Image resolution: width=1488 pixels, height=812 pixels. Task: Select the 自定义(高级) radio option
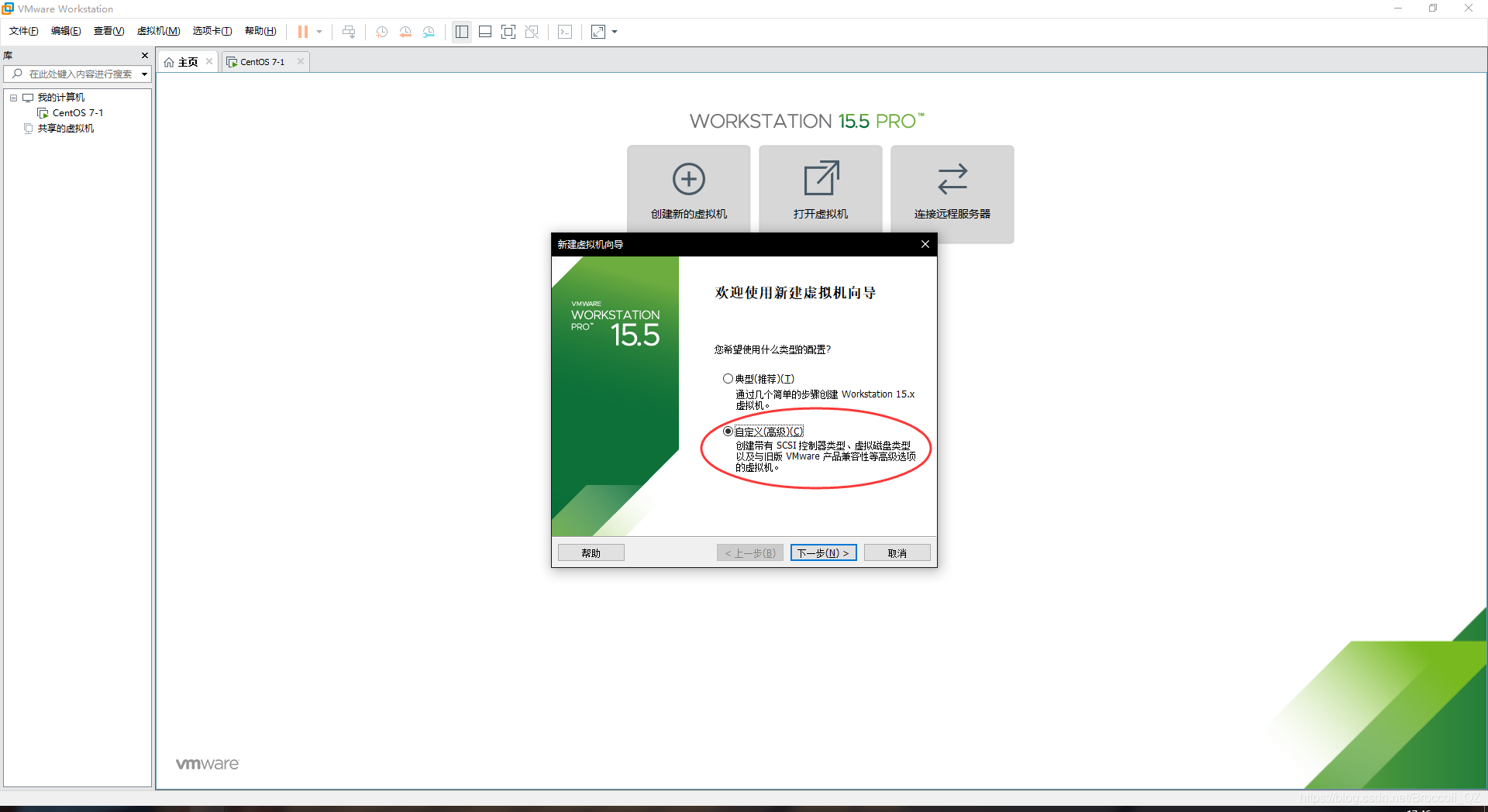[x=728, y=432]
